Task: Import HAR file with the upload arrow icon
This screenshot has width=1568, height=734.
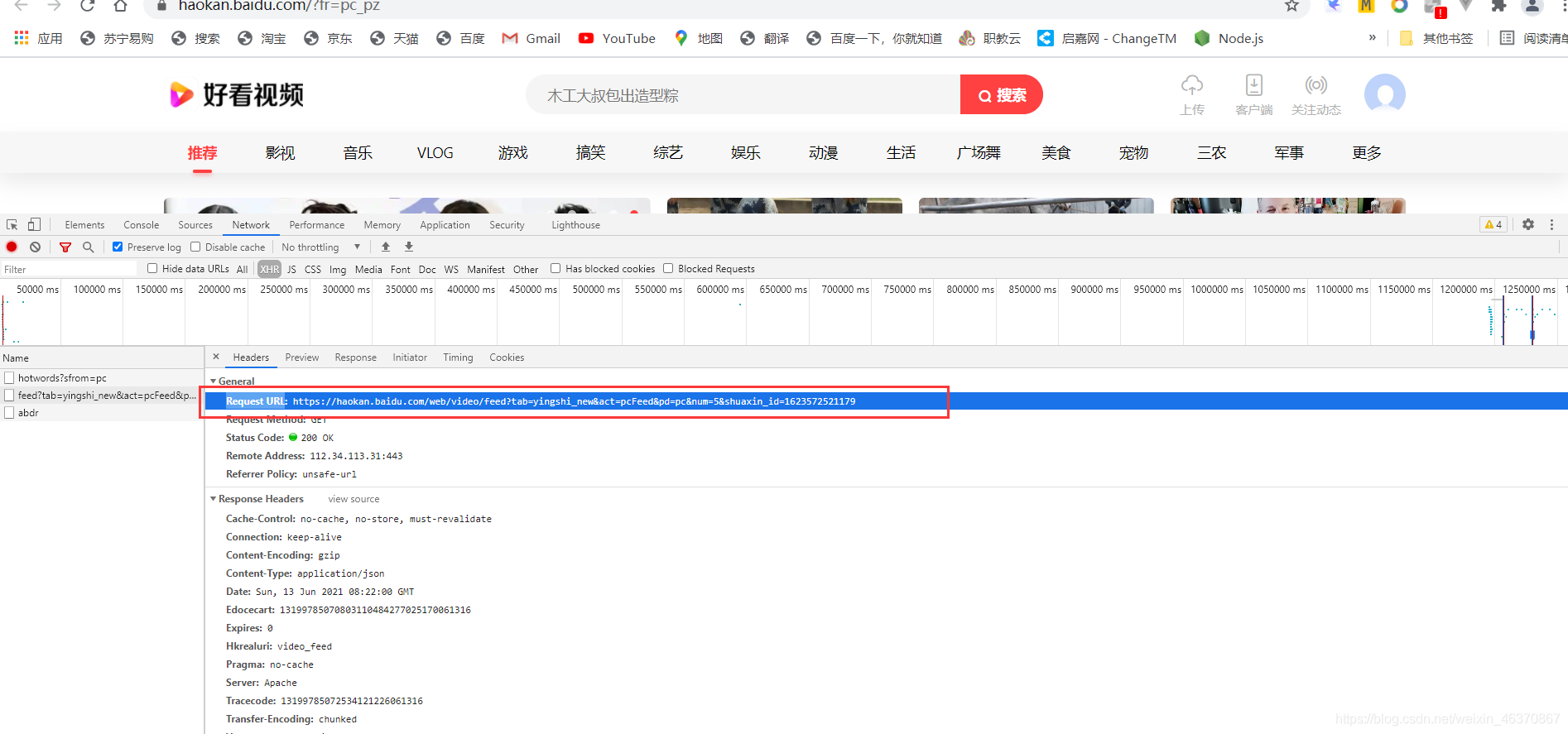Action: [386, 247]
